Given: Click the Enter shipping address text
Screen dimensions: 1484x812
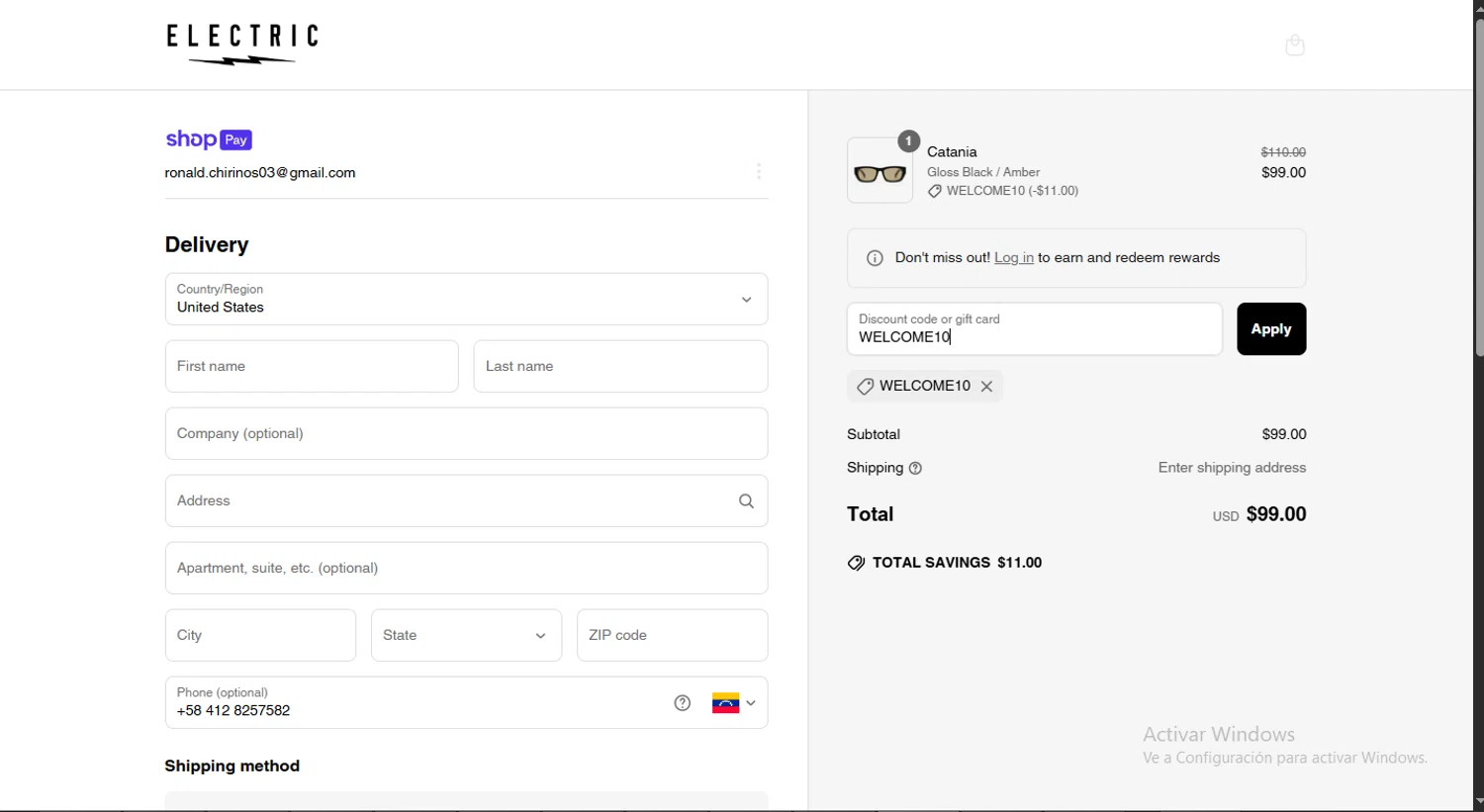Looking at the screenshot, I should tap(1232, 469).
